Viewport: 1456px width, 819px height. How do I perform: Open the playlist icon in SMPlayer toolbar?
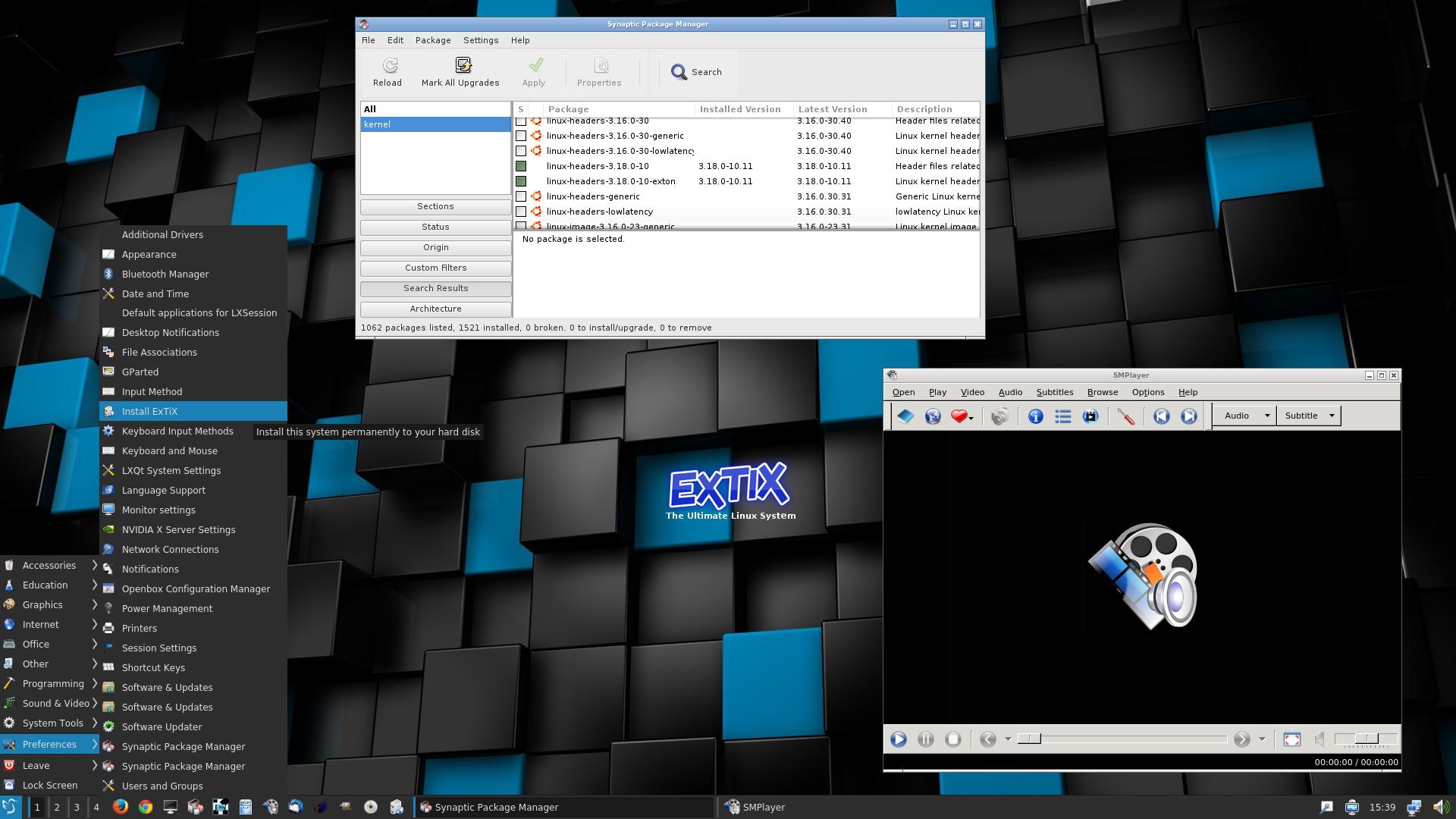pos(1062,416)
